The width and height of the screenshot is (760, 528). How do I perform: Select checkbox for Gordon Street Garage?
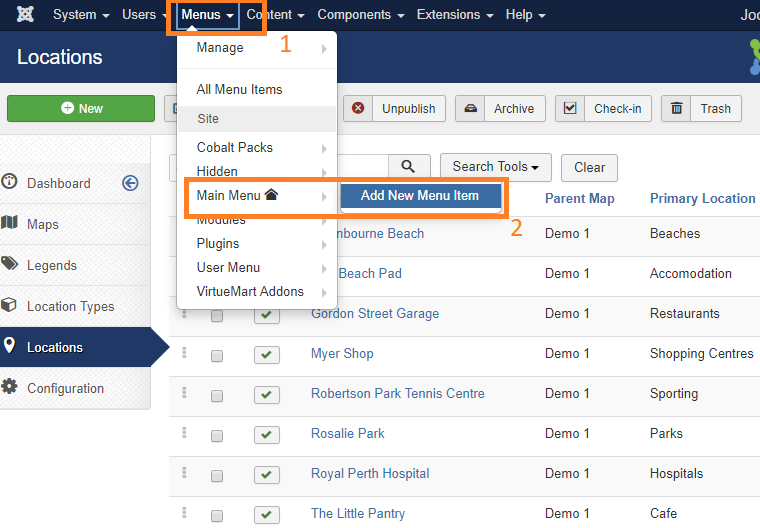[217, 316]
